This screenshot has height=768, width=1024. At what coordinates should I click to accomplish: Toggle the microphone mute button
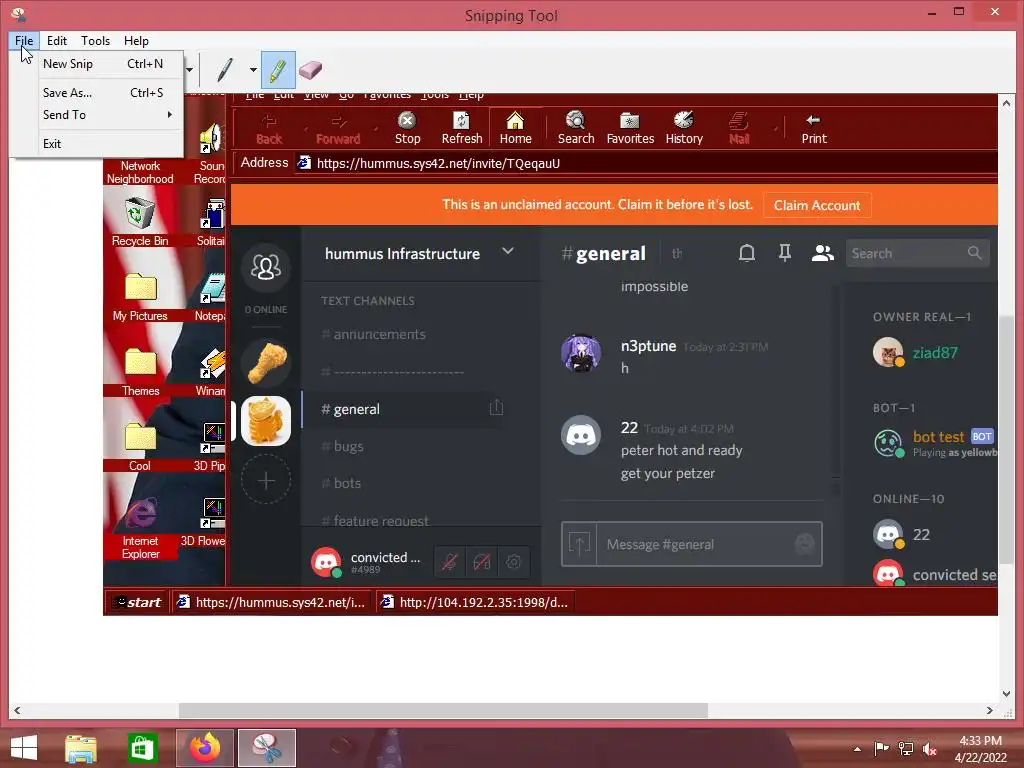tap(450, 562)
